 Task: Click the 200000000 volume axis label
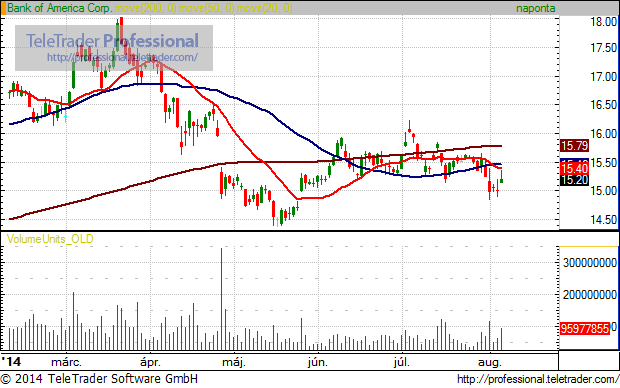pyautogui.click(x=590, y=295)
